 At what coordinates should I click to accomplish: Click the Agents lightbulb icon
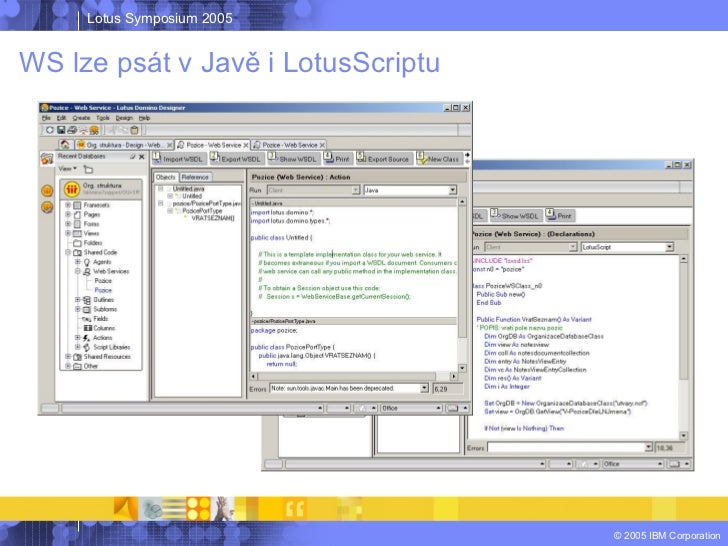(x=87, y=262)
